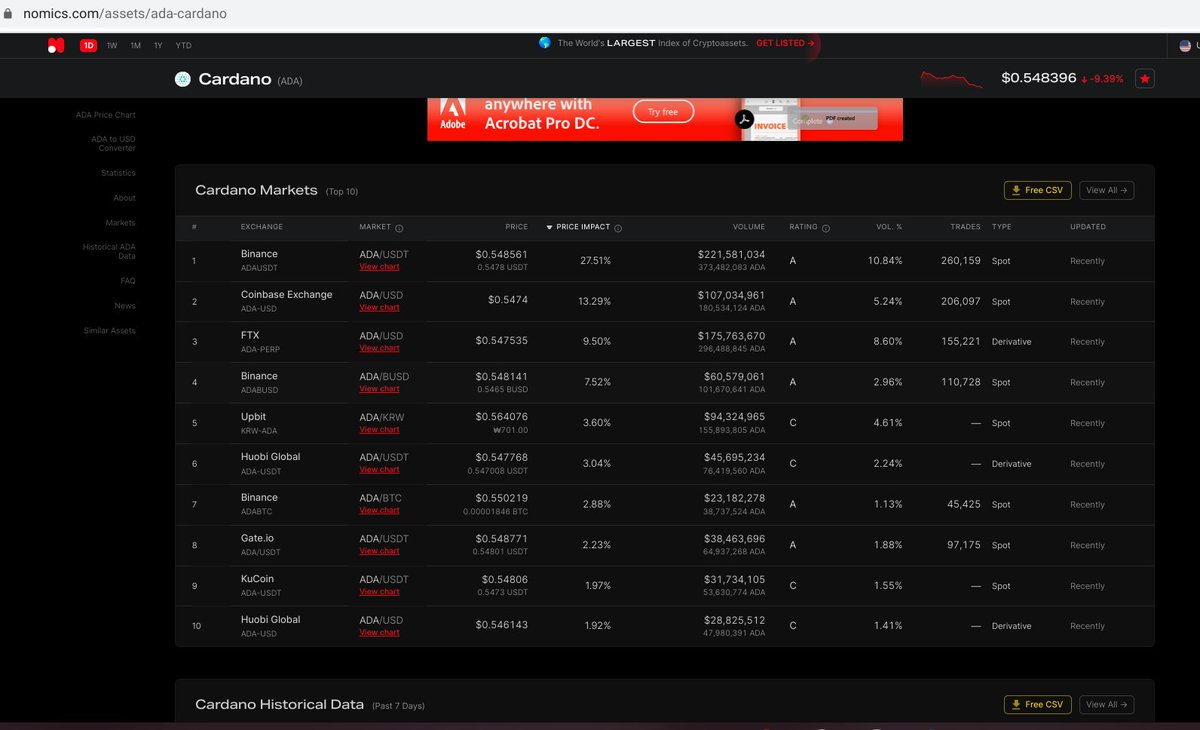
Task: Open FTX exchange name
Action: pos(250,335)
